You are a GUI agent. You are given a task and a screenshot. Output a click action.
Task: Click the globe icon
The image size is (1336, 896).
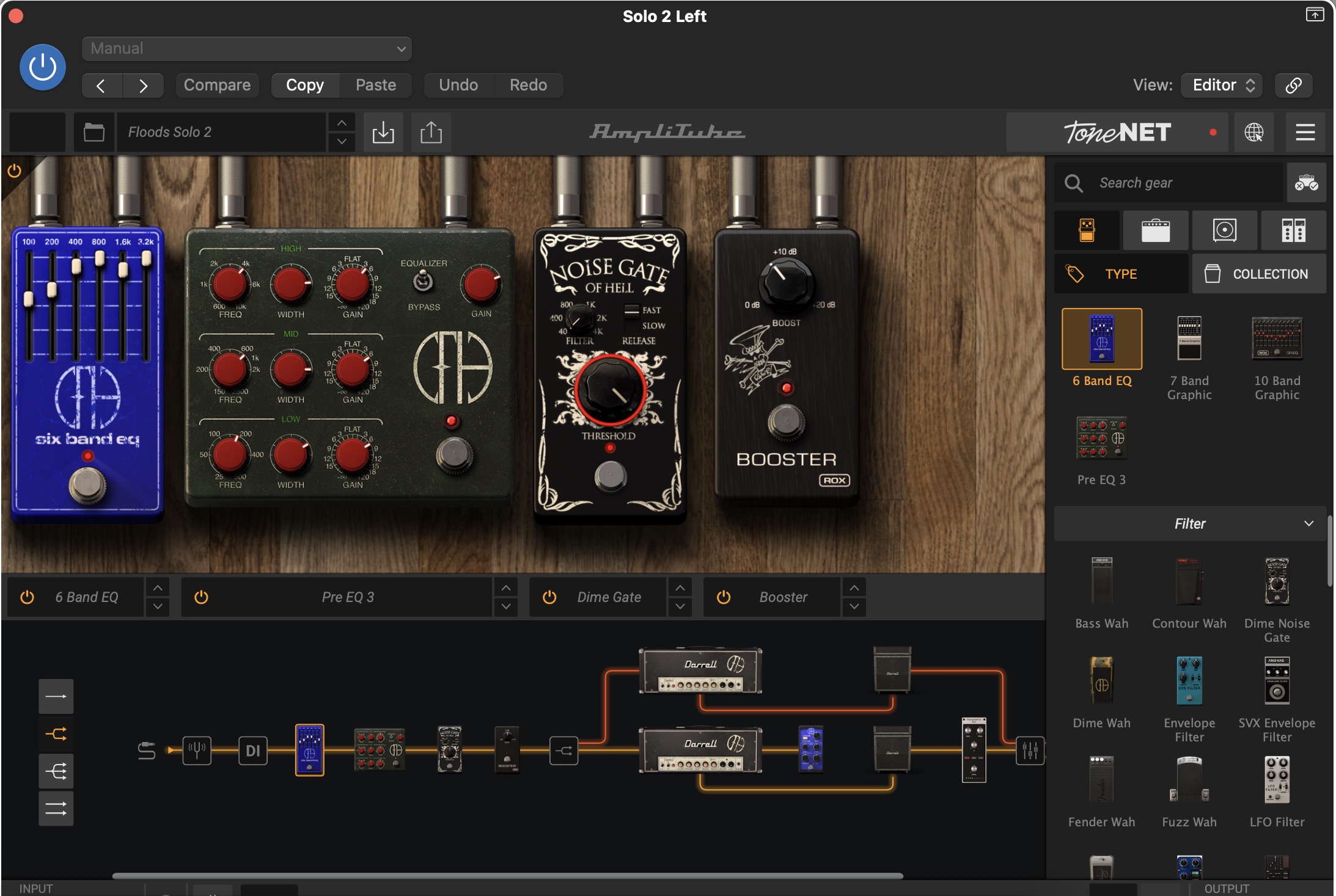click(x=1253, y=132)
